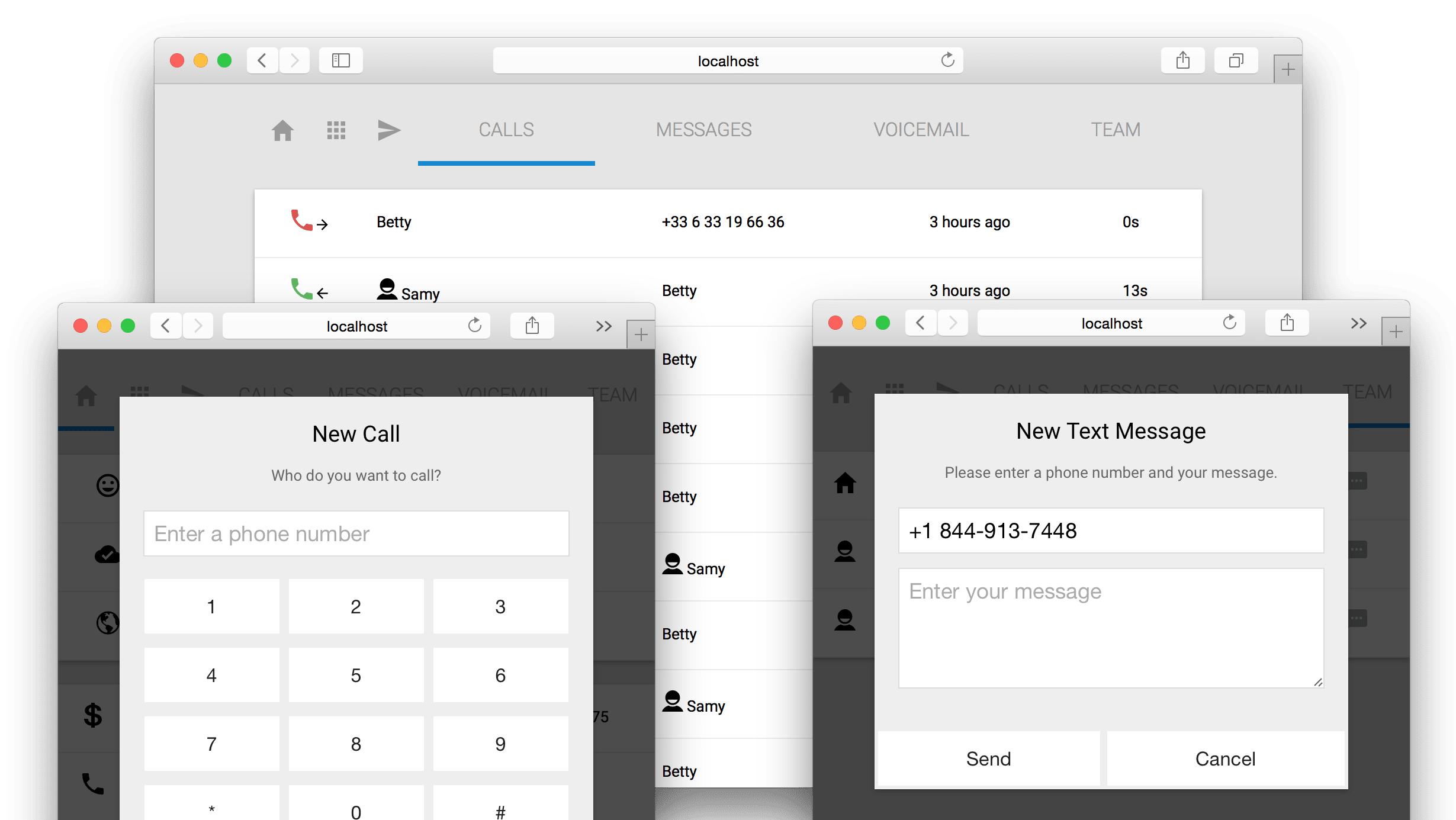This screenshot has height=820, width=1456.
Task: Expand overflow chevrons in right browser toolbar
Action: coord(1358,323)
